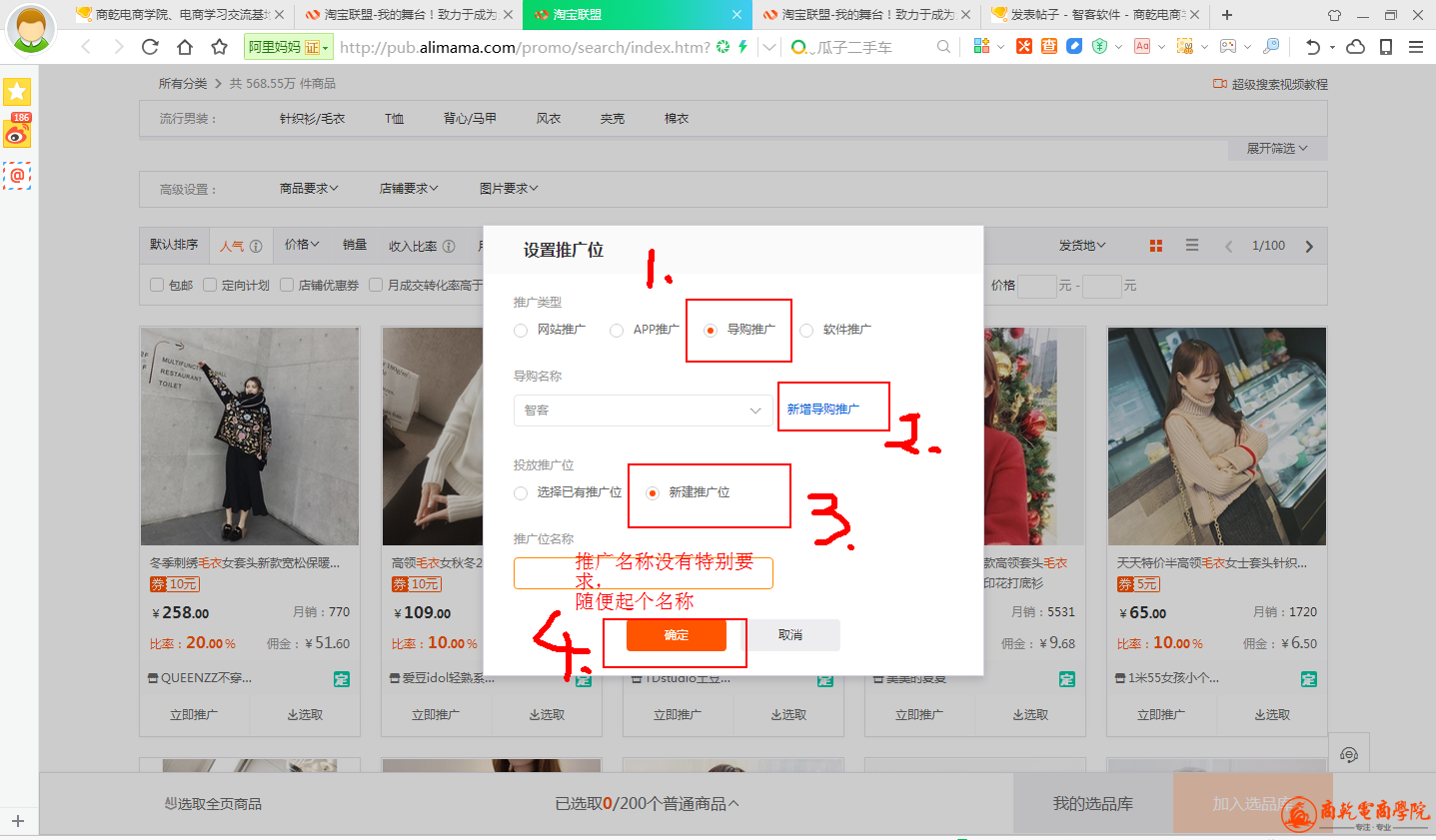This screenshot has width=1436, height=840.
Task: Click the mobile phone icon in toolbar
Action: (1386, 47)
